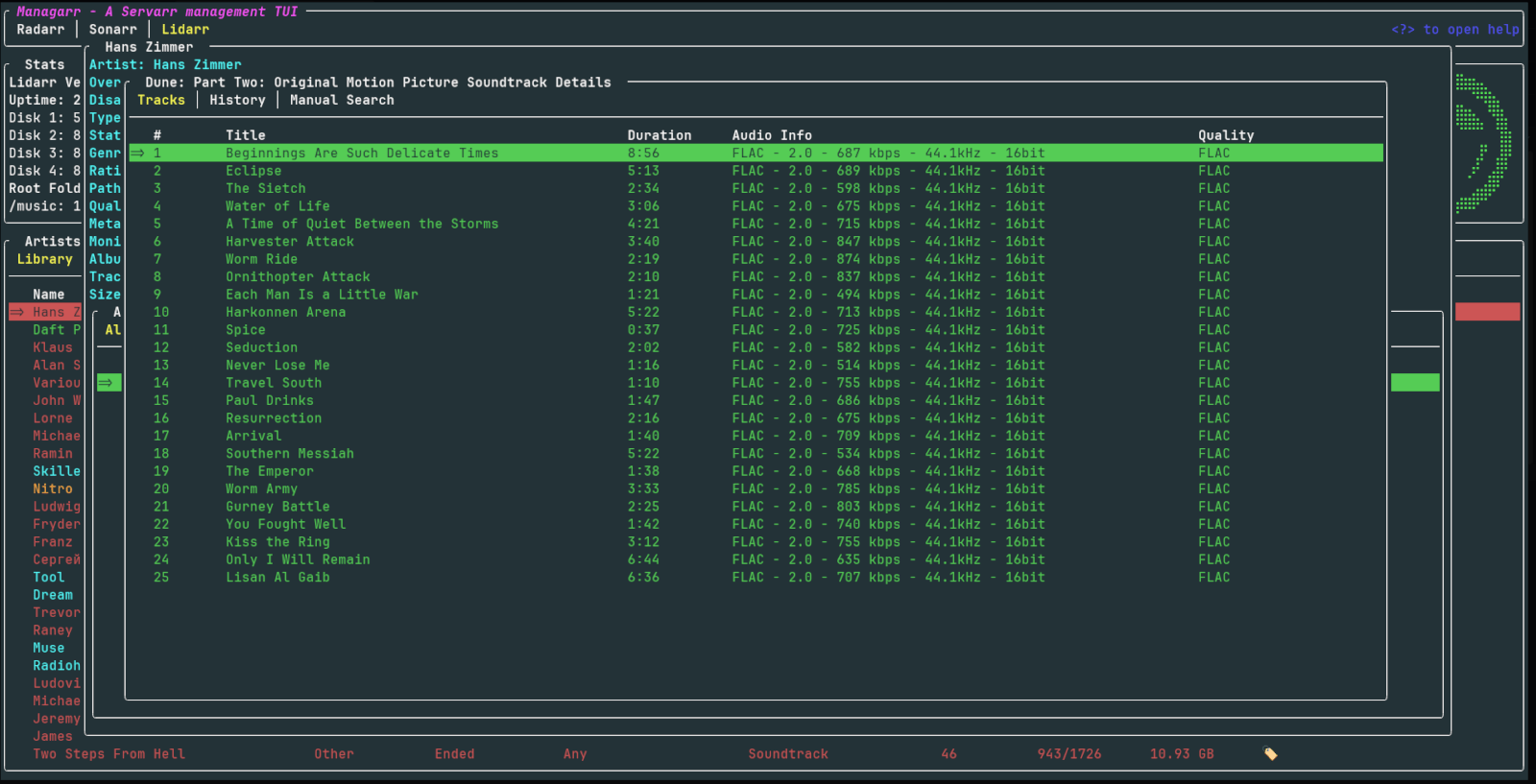Click the red highlight bar on the right edge
Viewport: 1536px width, 784px height.
[x=1487, y=312]
